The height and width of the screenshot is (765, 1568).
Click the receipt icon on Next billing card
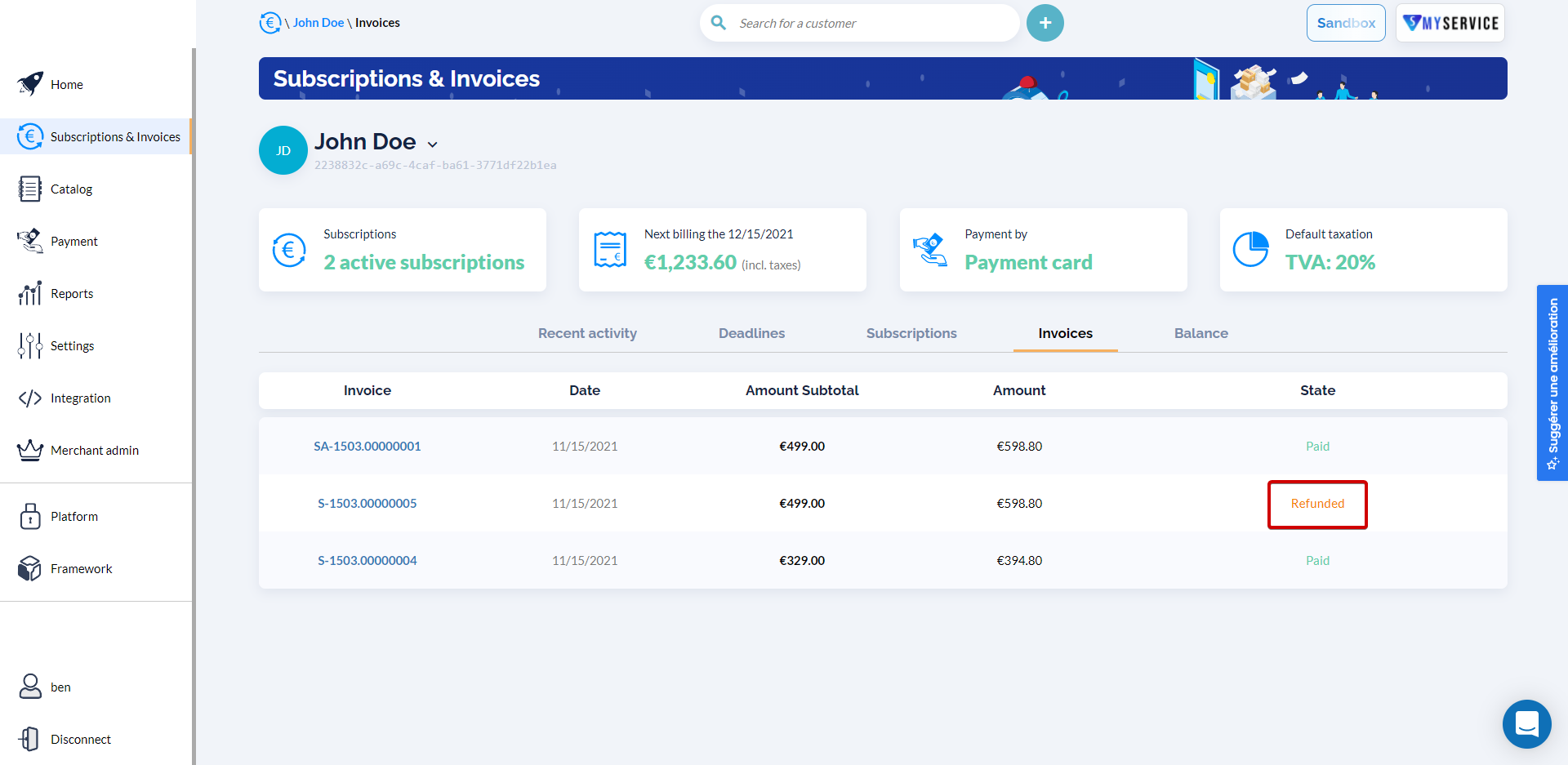tap(610, 250)
